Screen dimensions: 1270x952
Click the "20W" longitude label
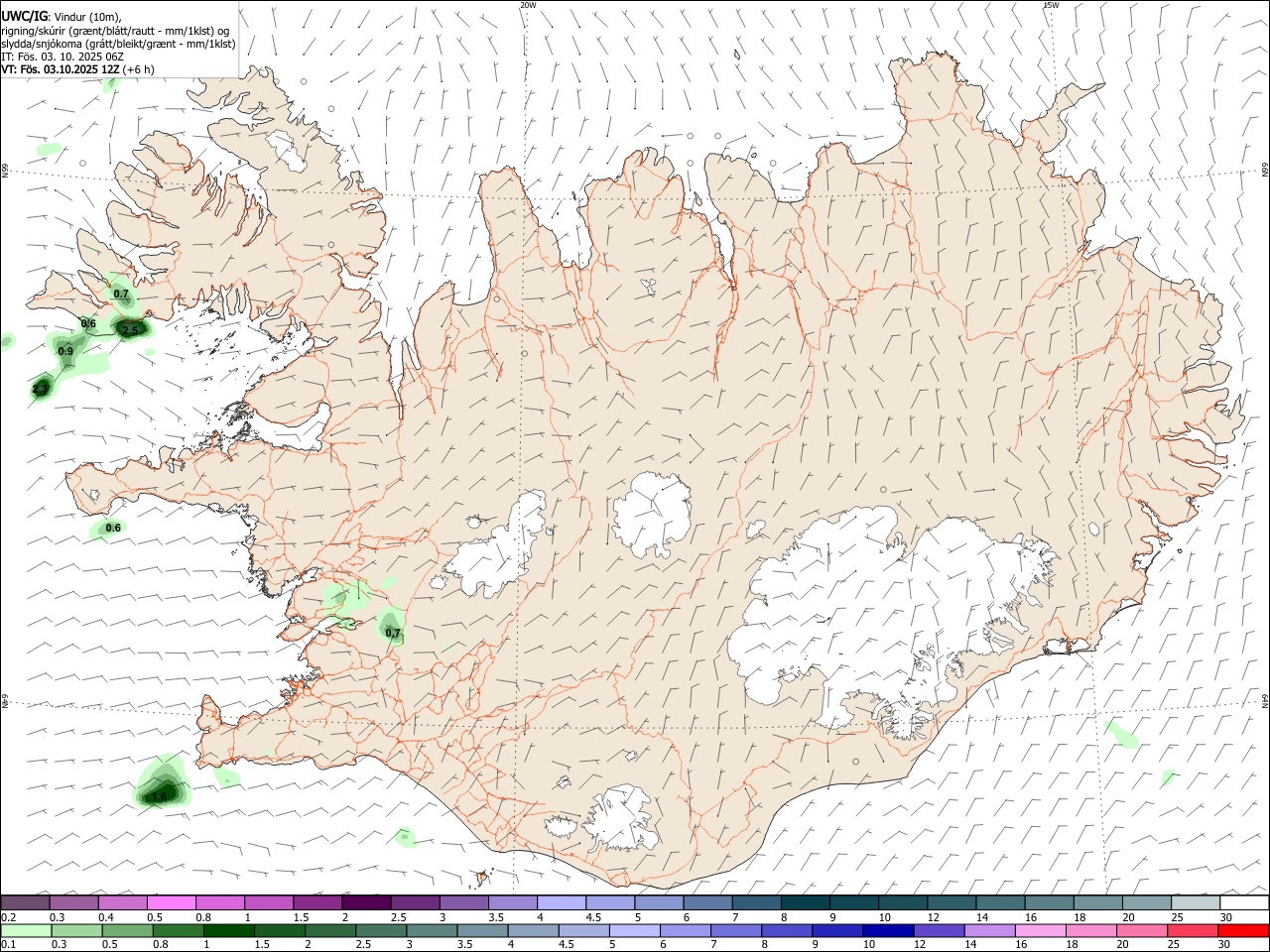point(528,5)
